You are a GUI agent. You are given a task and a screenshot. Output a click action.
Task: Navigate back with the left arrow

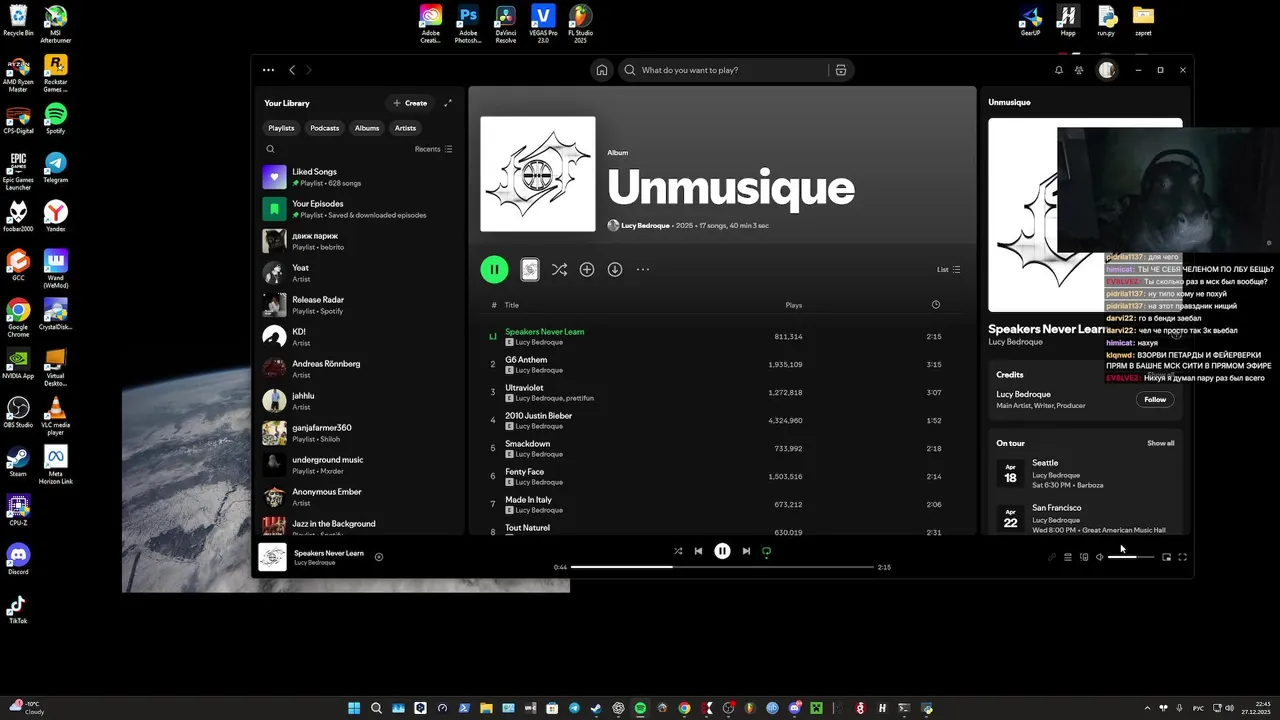tap(292, 70)
